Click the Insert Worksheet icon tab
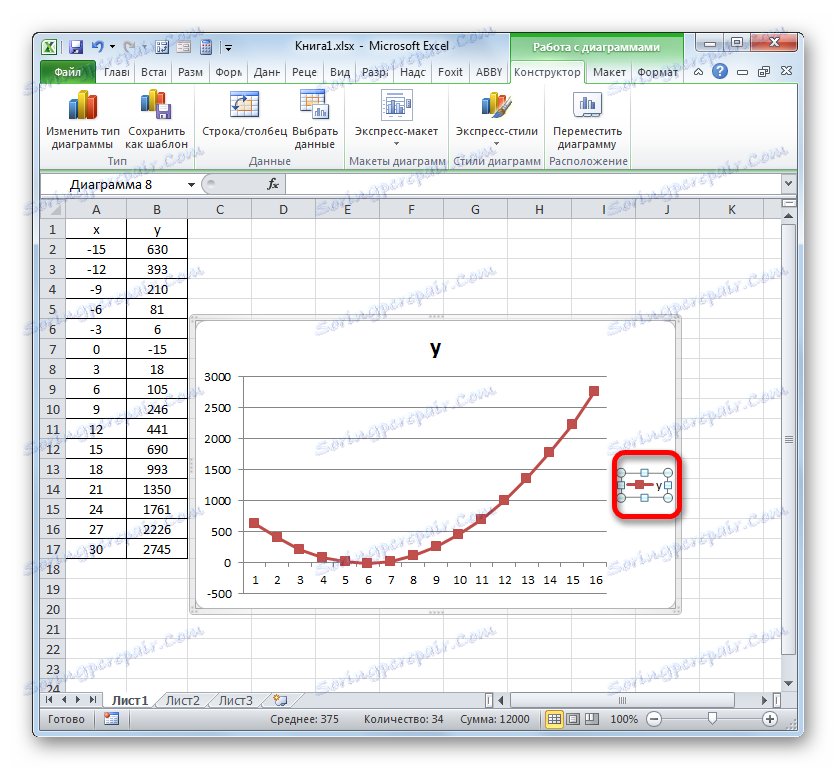Image resolution: width=837 pixels, height=770 pixels. [280, 700]
